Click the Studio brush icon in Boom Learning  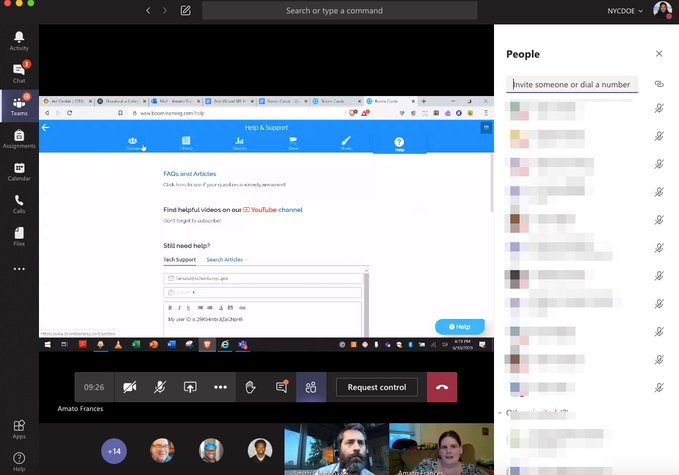point(346,143)
